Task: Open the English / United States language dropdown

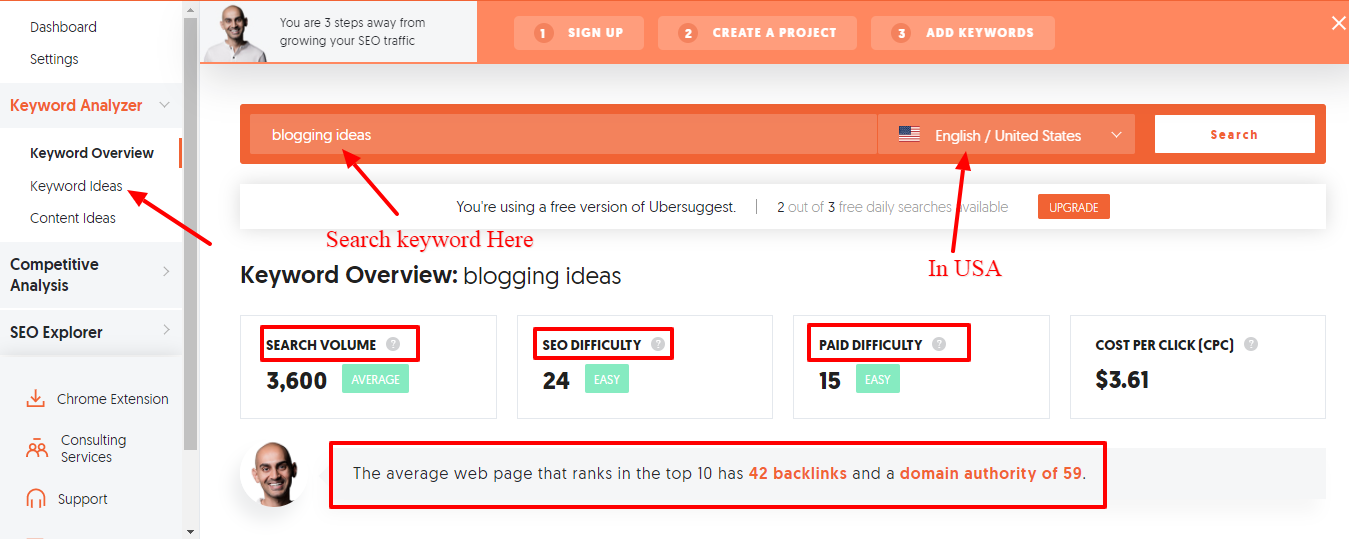Action: (1006, 134)
